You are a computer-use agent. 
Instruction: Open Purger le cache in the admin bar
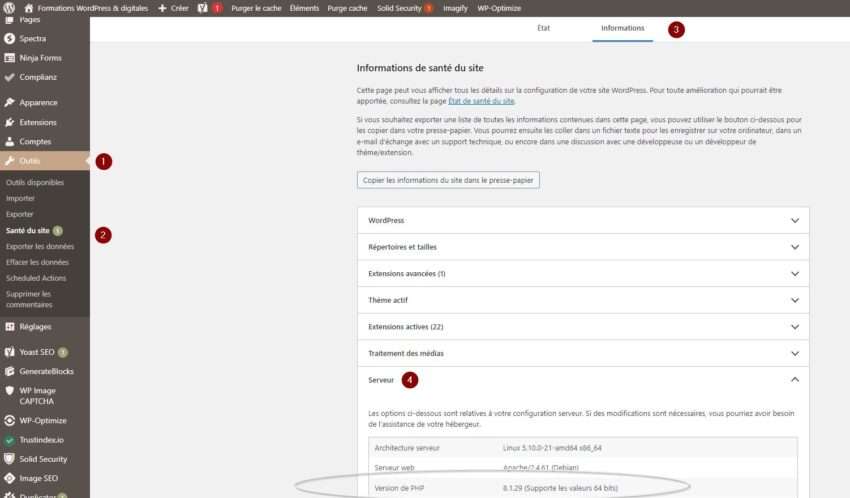click(x=256, y=8)
